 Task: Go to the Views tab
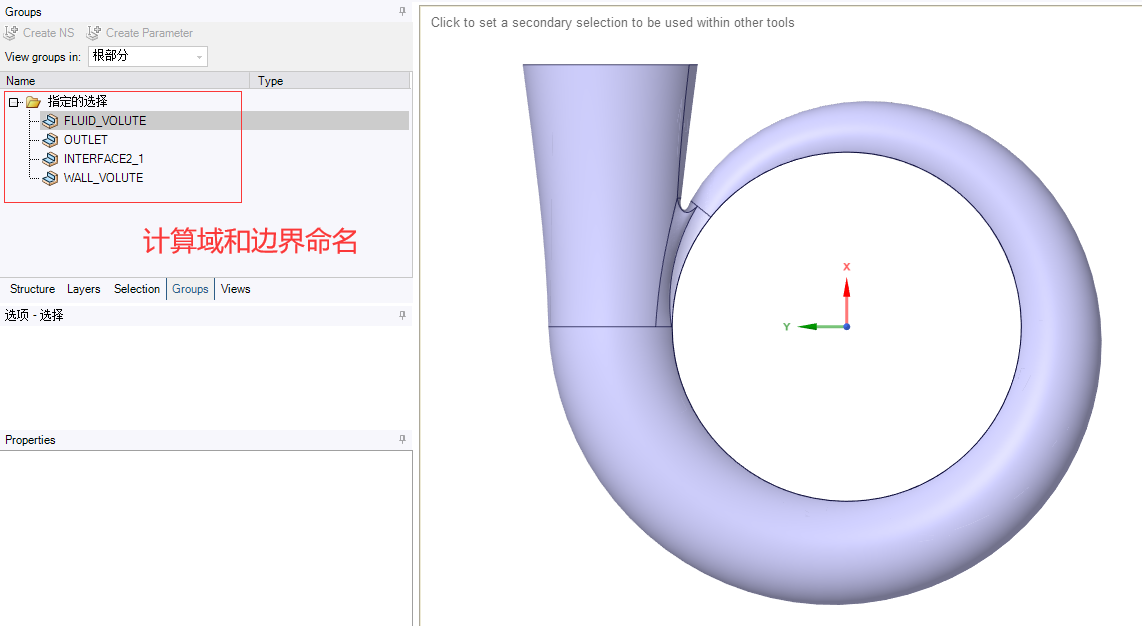tap(235, 289)
